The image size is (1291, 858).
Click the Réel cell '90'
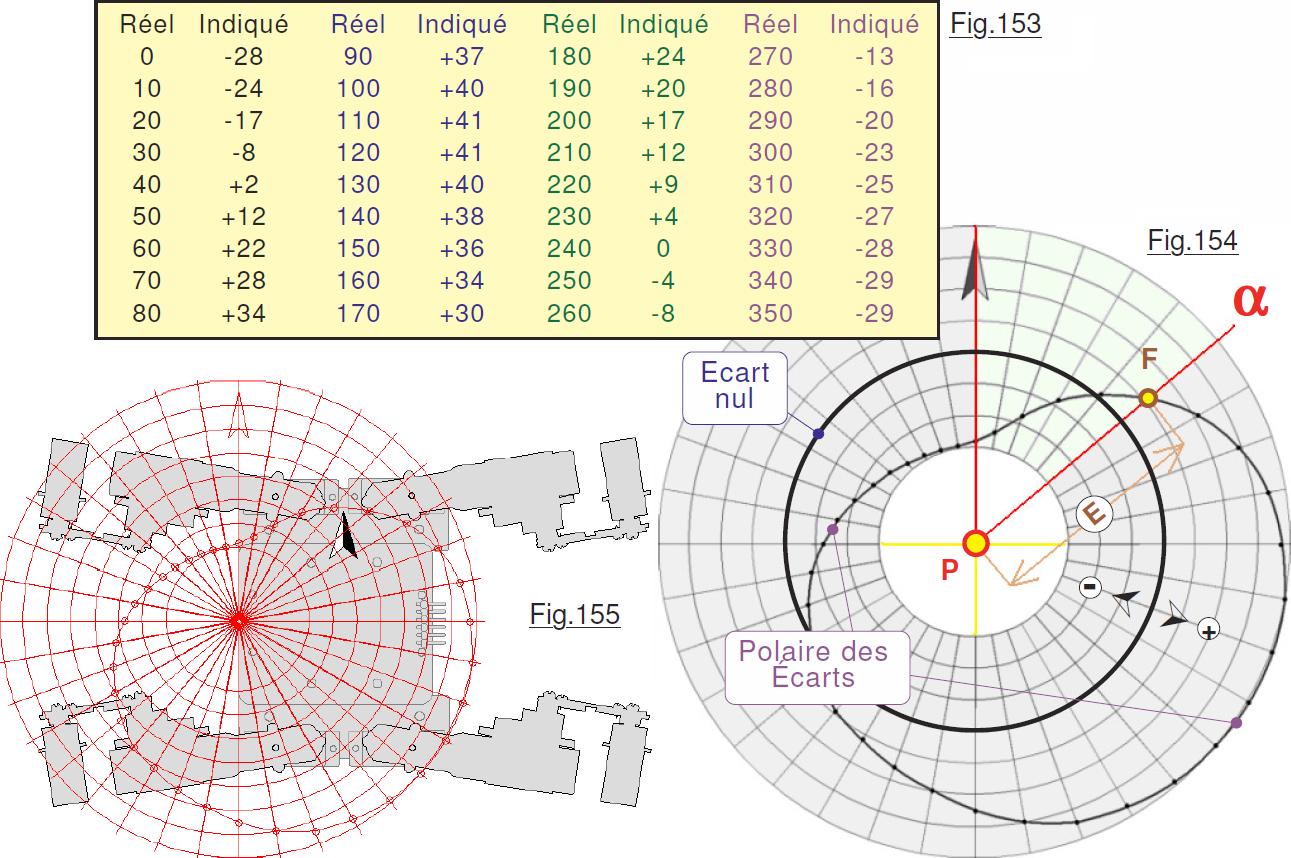[x=358, y=57]
